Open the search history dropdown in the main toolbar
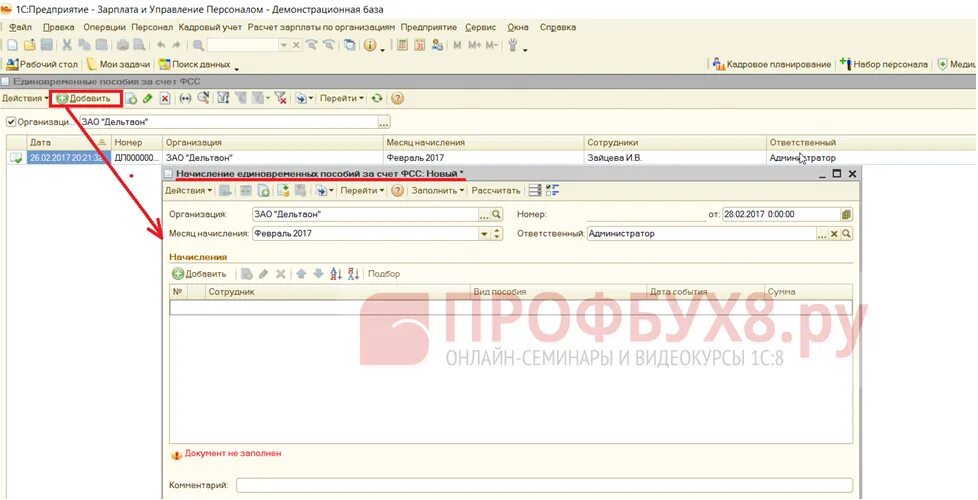The image size is (978, 500). [x=284, y=45]
